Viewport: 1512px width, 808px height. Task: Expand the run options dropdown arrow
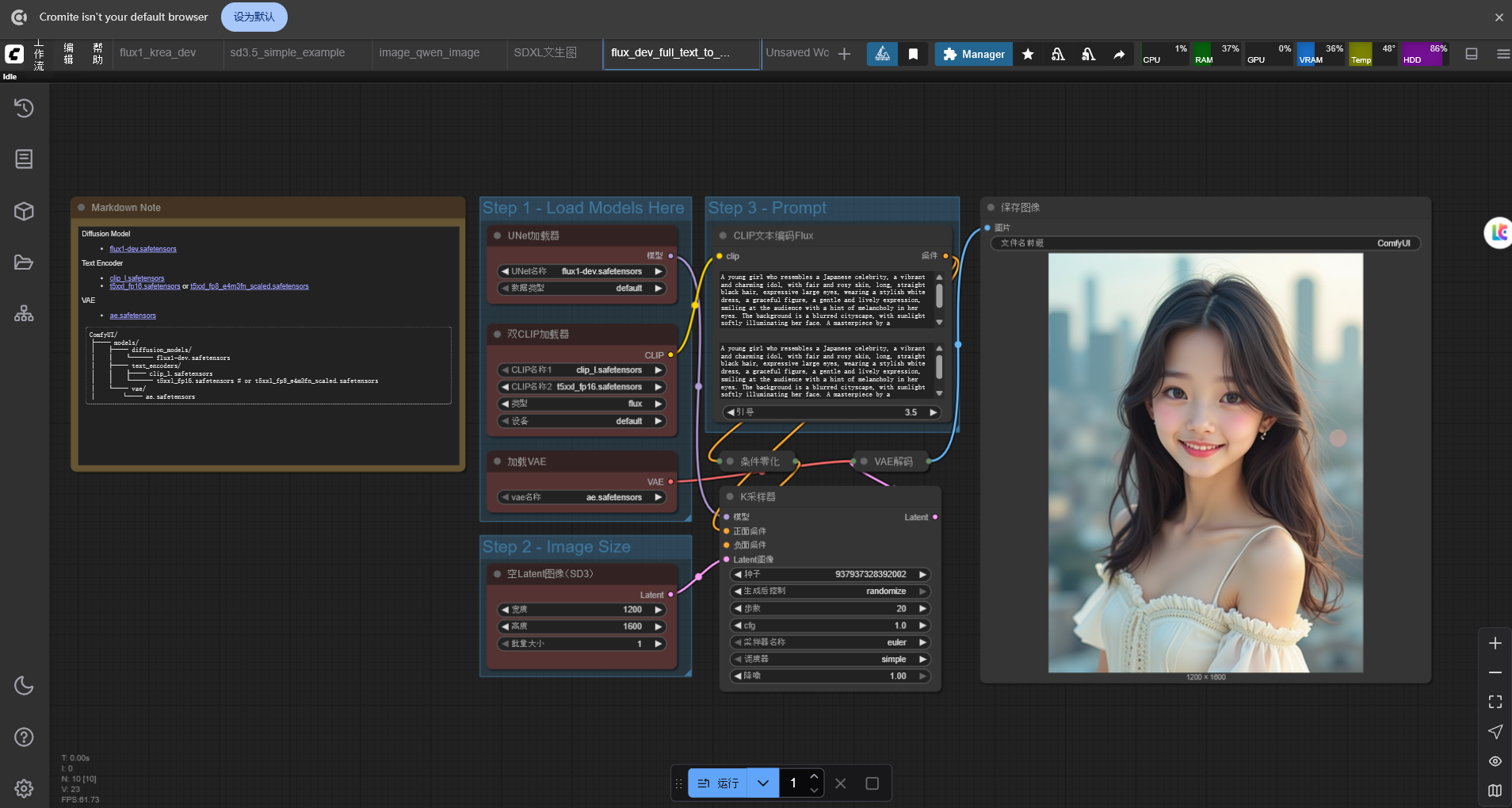tap(763, 783)
